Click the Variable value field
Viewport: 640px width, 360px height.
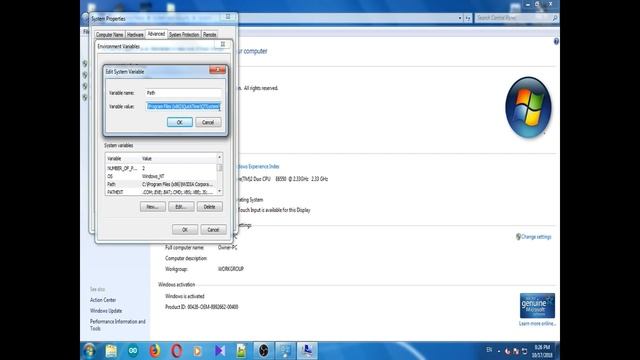[x=183, y=106]
